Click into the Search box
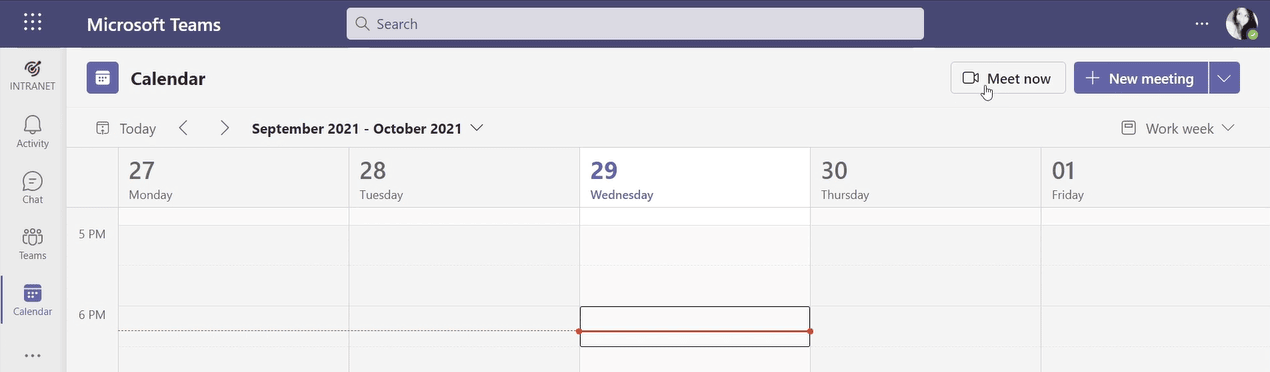Image resolution: width=1270 pixels, height=372 pixels. tap(635, 24)
